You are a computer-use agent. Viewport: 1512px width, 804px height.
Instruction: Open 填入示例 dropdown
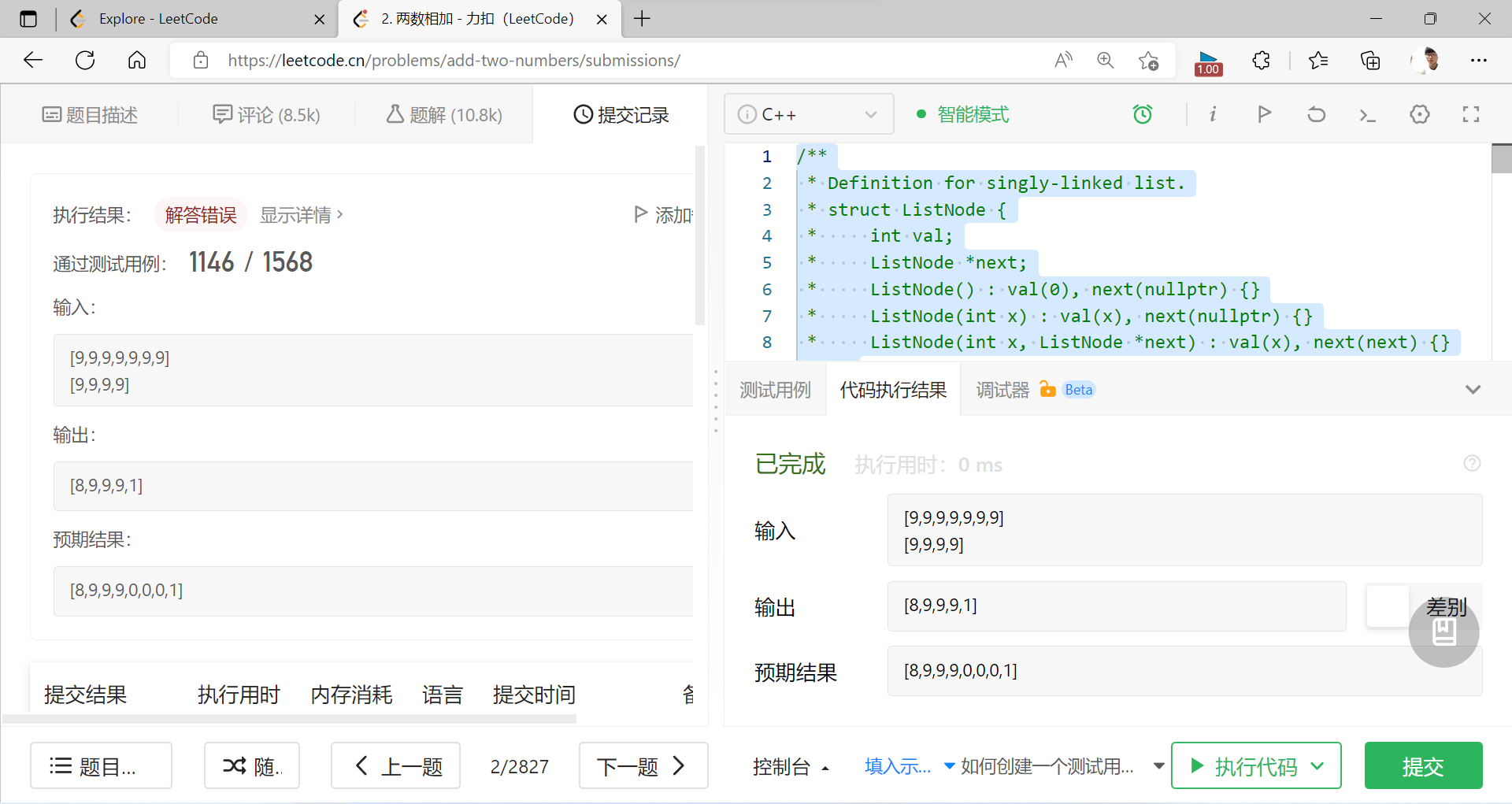pyautogui.click(x=910, y=766)
